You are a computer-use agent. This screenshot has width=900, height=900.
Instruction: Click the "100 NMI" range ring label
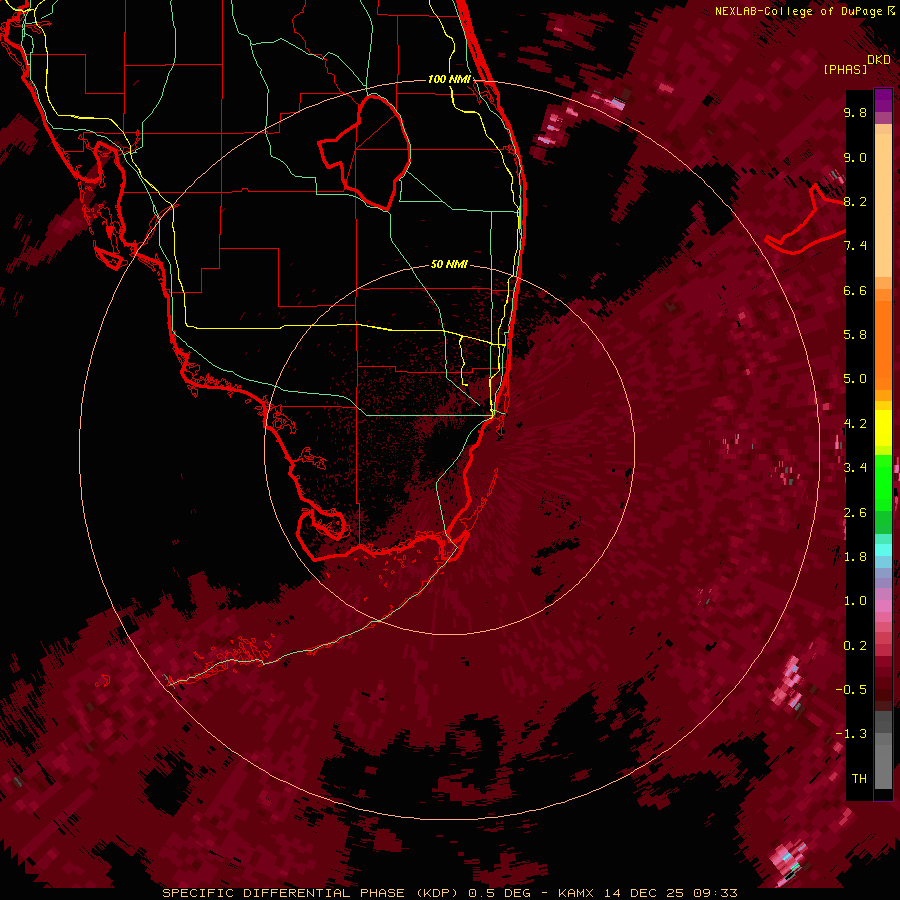click(449, 79)
